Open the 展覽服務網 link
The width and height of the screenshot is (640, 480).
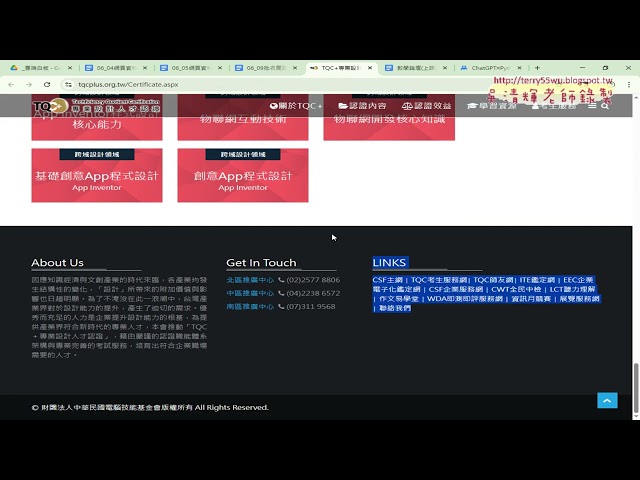point(579,299)
